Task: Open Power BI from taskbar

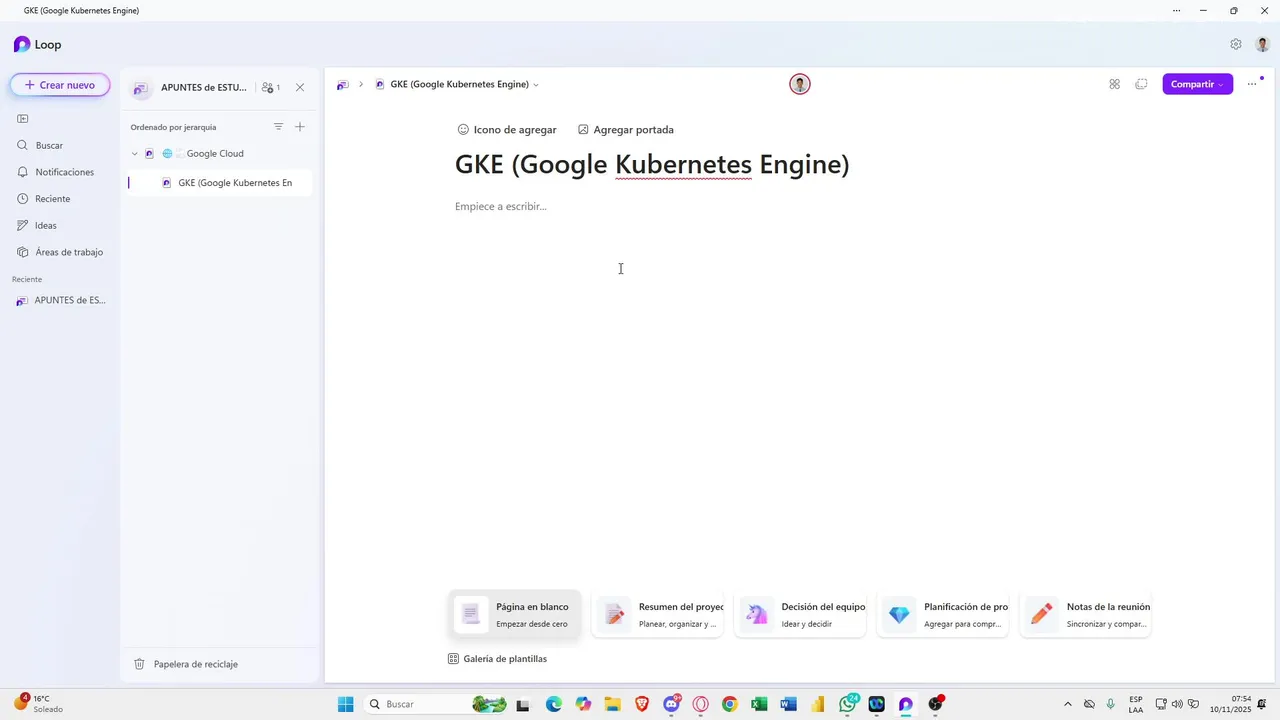Action: tap(817, 704)
